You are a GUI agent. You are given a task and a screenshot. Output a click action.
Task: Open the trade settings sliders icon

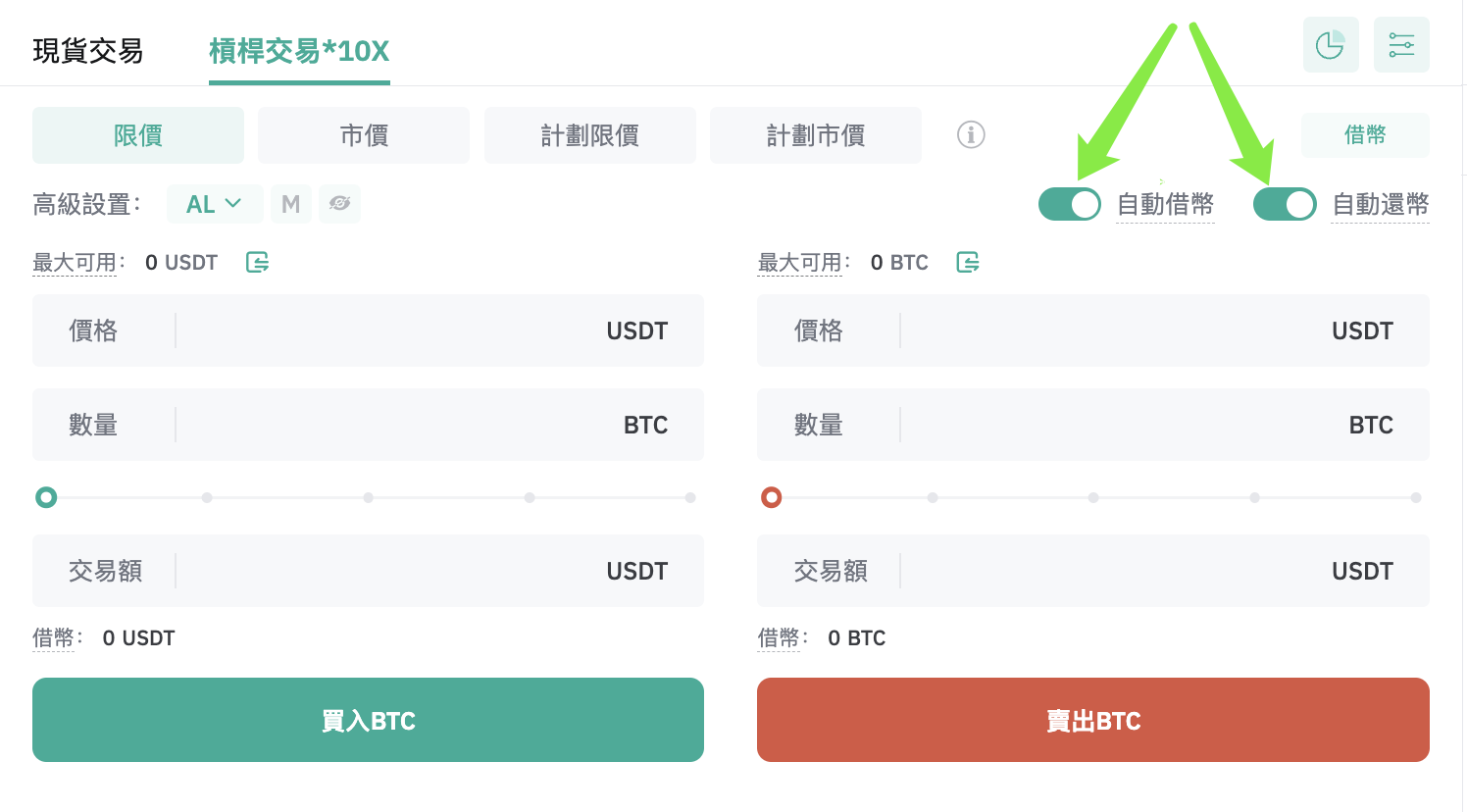coord(1401,45)
